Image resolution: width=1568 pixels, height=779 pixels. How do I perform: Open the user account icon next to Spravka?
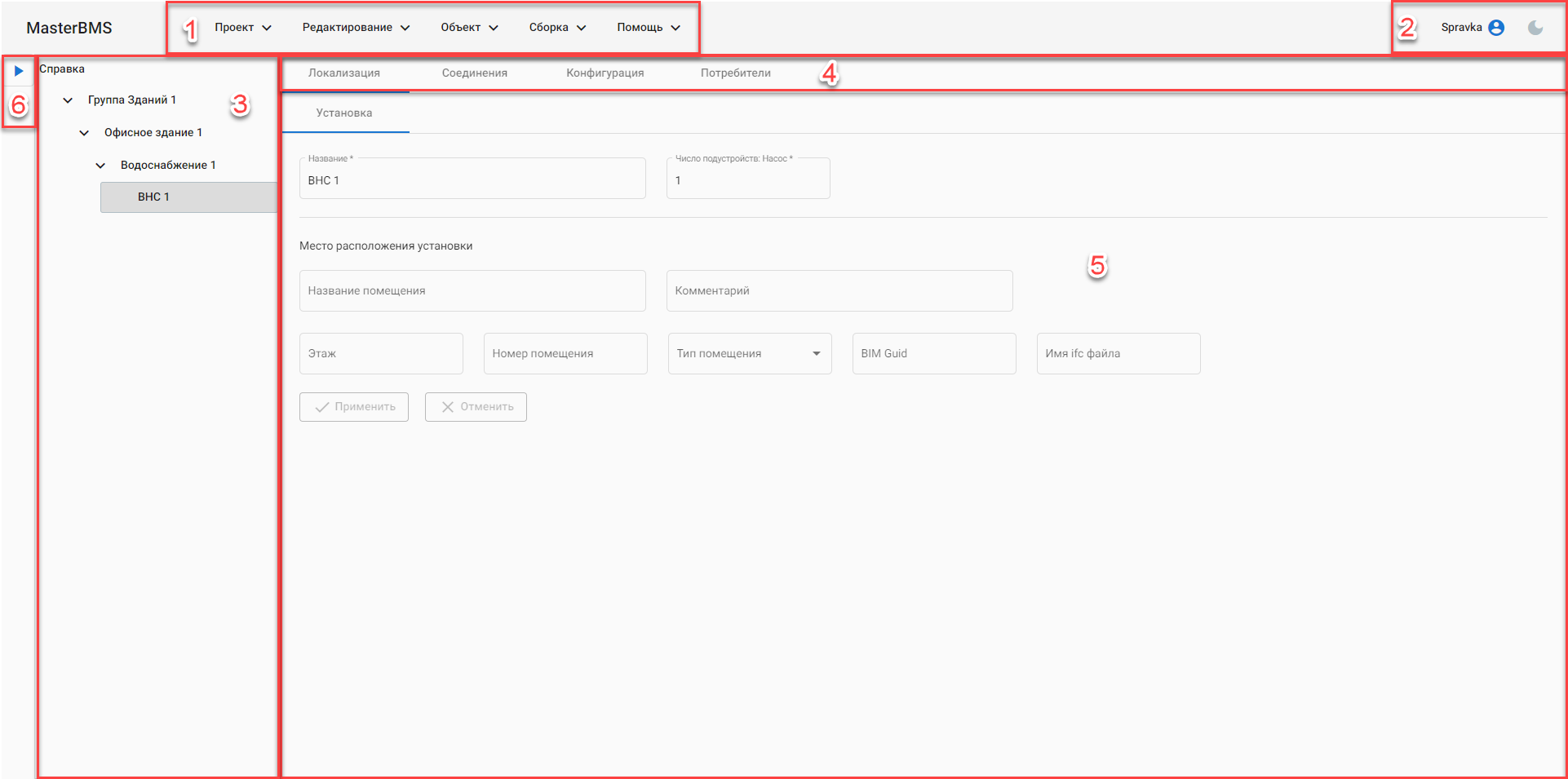(x=1498, y=27)
